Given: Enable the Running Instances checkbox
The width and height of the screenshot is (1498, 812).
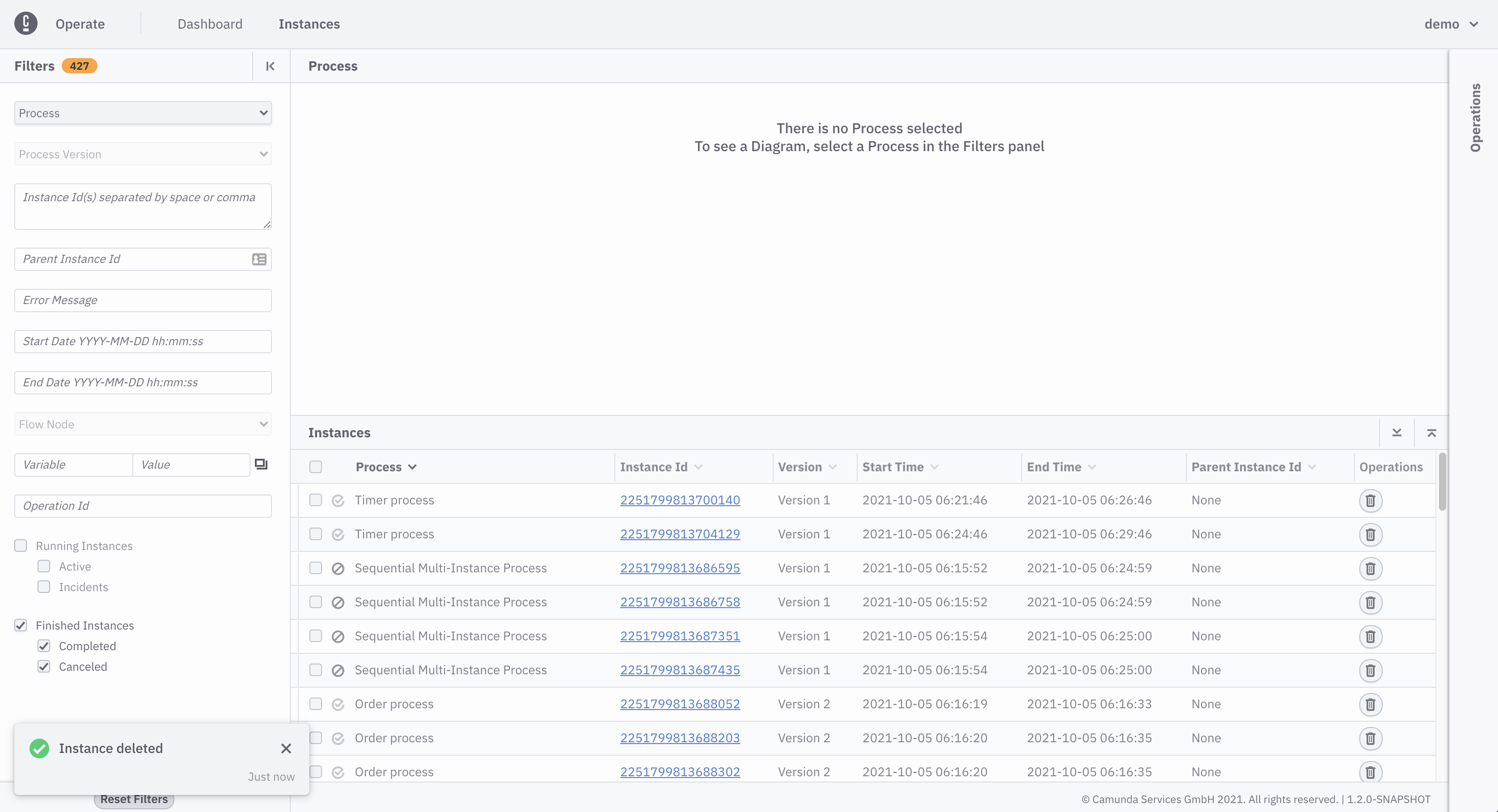Looking at the screenshot, I should click(21, 546).
